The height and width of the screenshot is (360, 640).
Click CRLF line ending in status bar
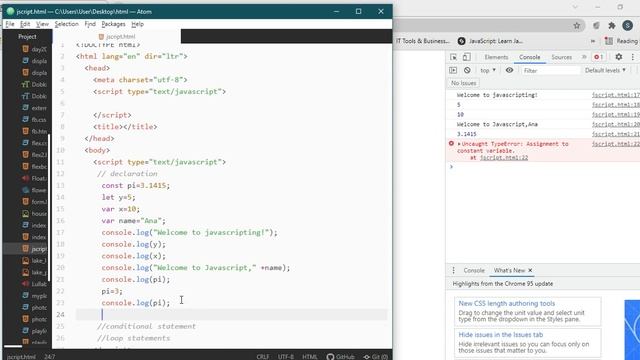pos(262,357)
